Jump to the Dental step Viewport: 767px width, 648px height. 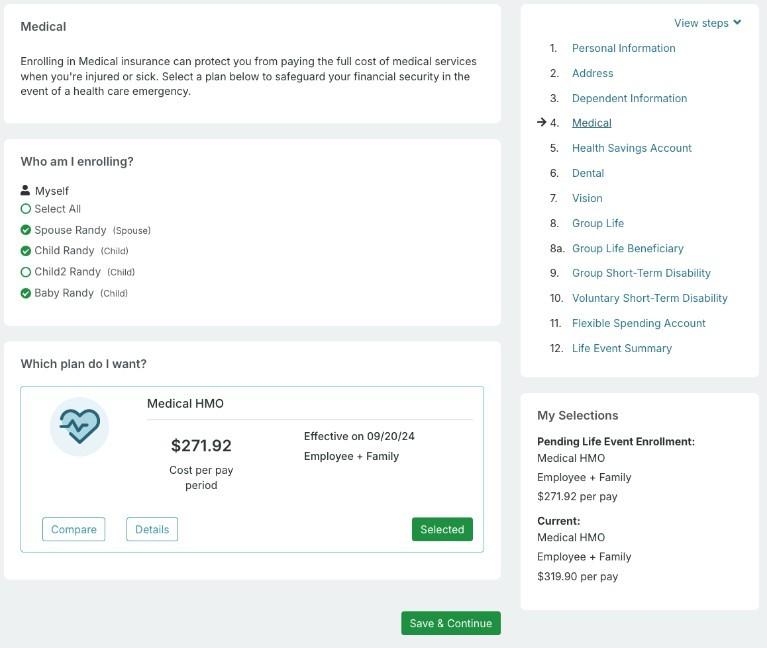(x=587, y=173)
